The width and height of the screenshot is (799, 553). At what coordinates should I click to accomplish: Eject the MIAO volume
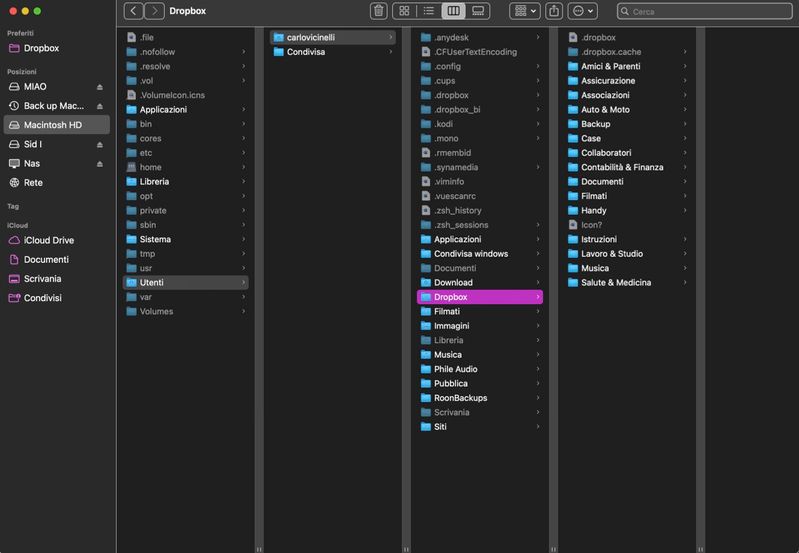[100, 87]
